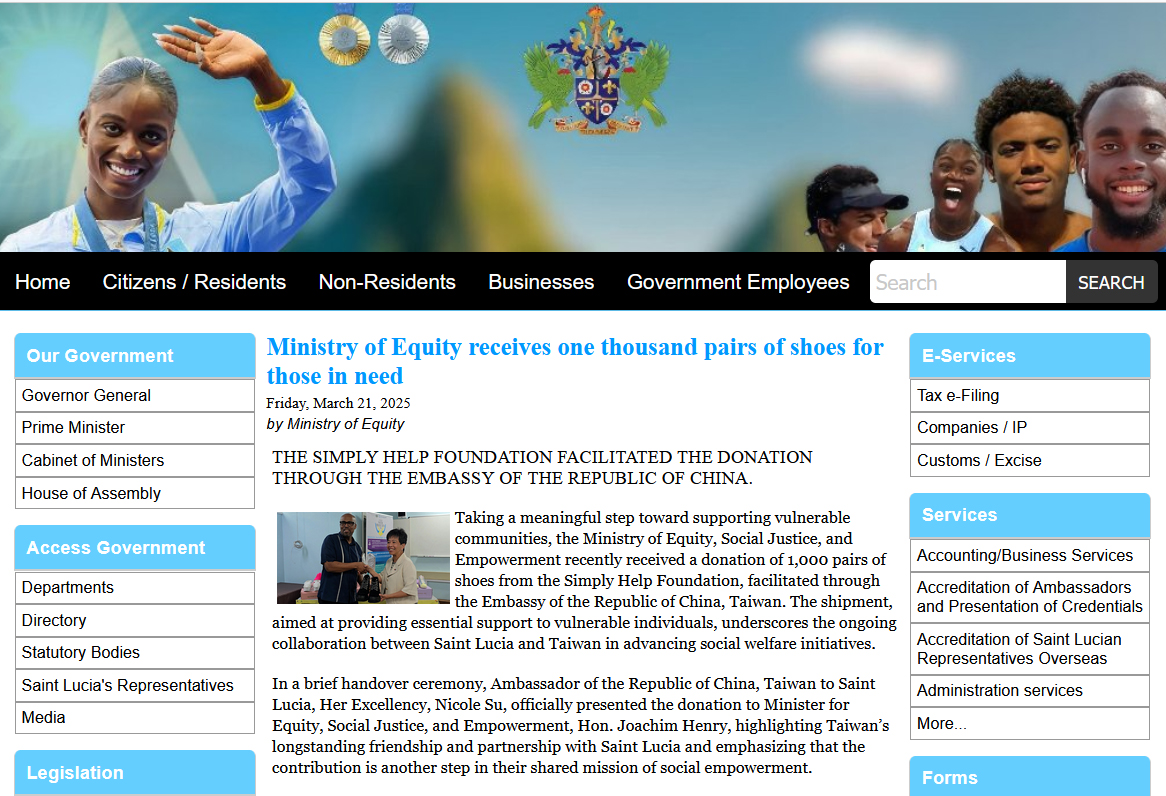Screen dimensions: 1166x796
Task: Select the Non-Residents menu item
Action: (x=387, y=282)
